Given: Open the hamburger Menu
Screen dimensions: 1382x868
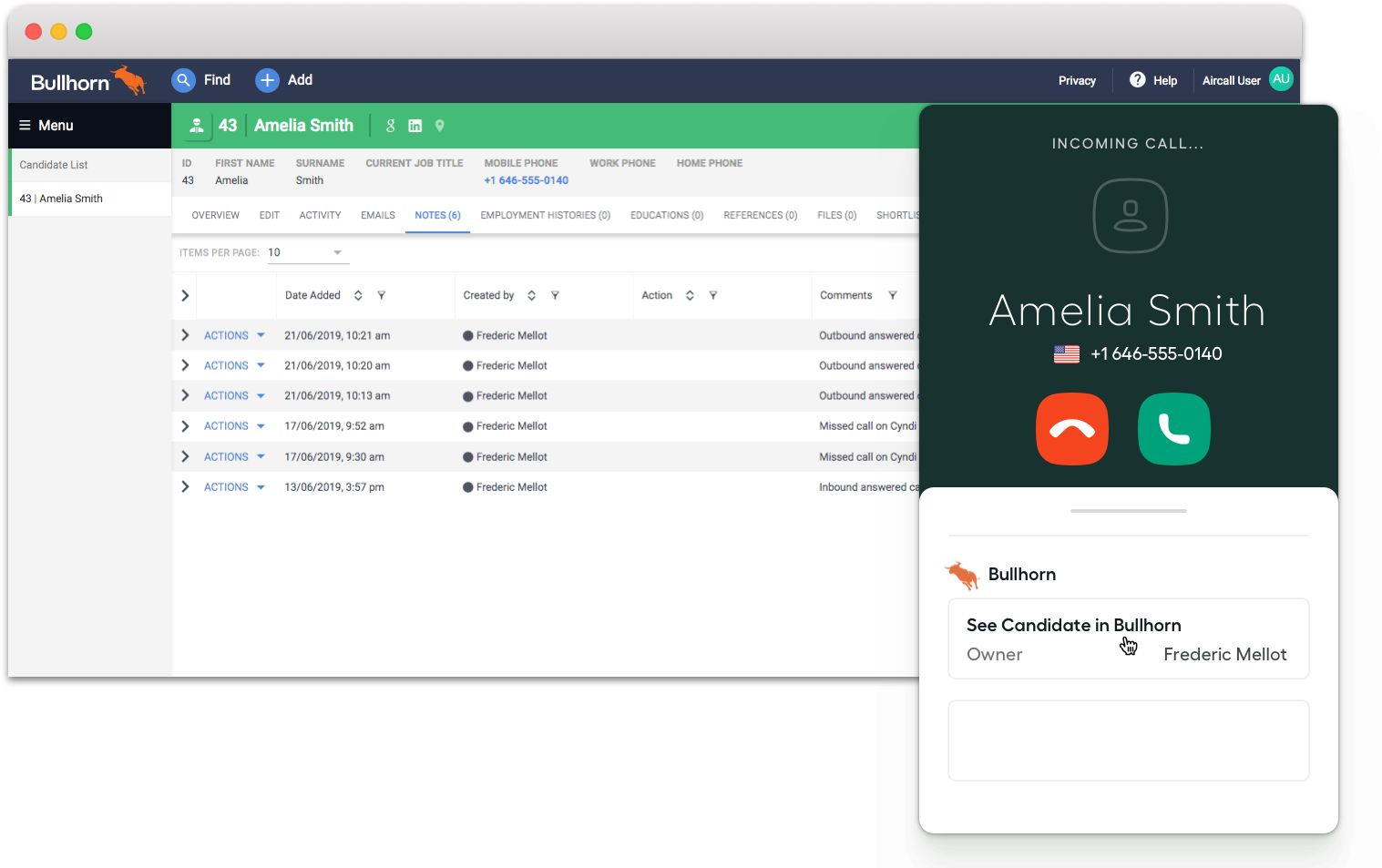Looking at the screenshot, I should (x=46, y=126).
